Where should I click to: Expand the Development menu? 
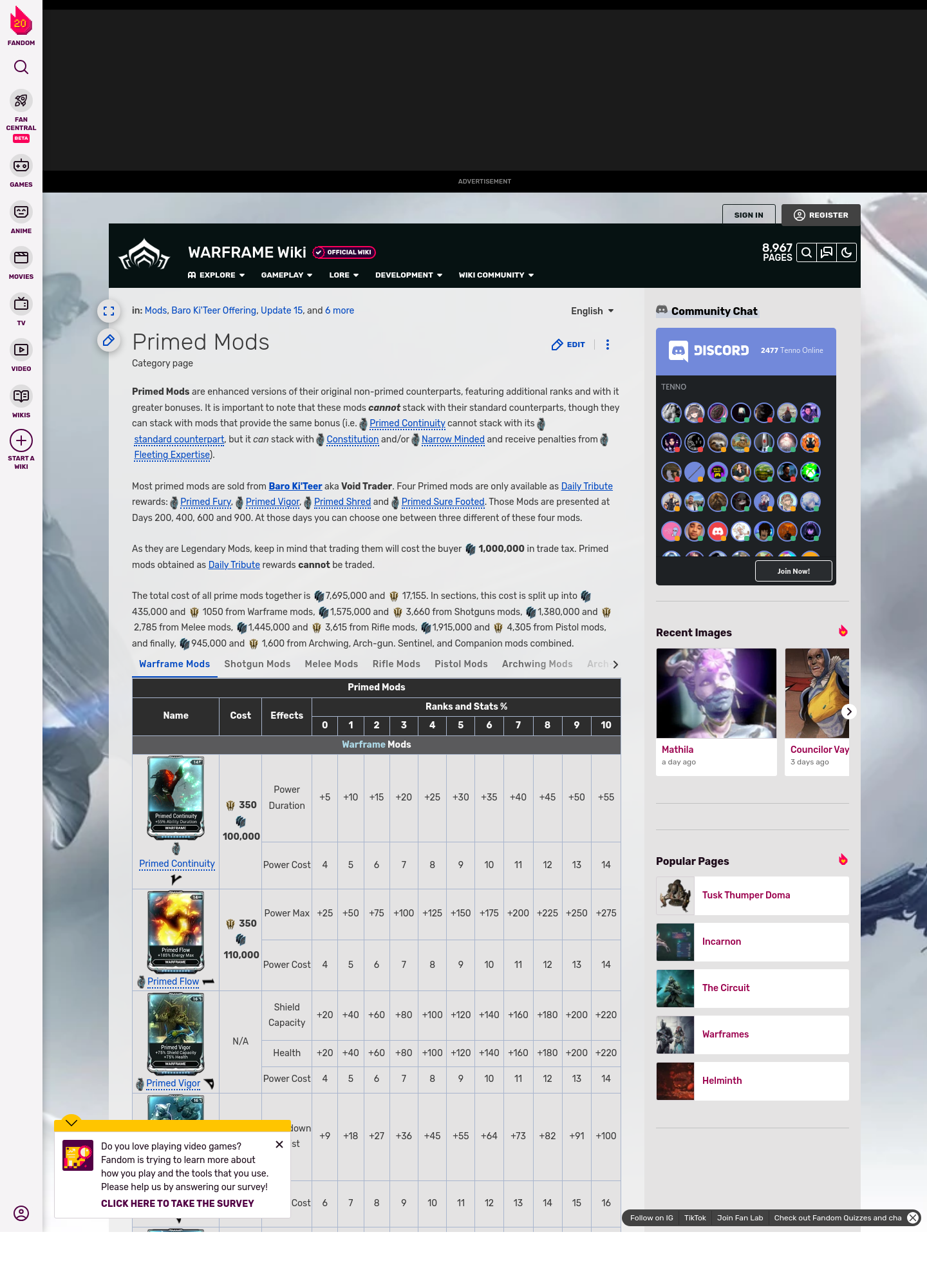point(409,275)
